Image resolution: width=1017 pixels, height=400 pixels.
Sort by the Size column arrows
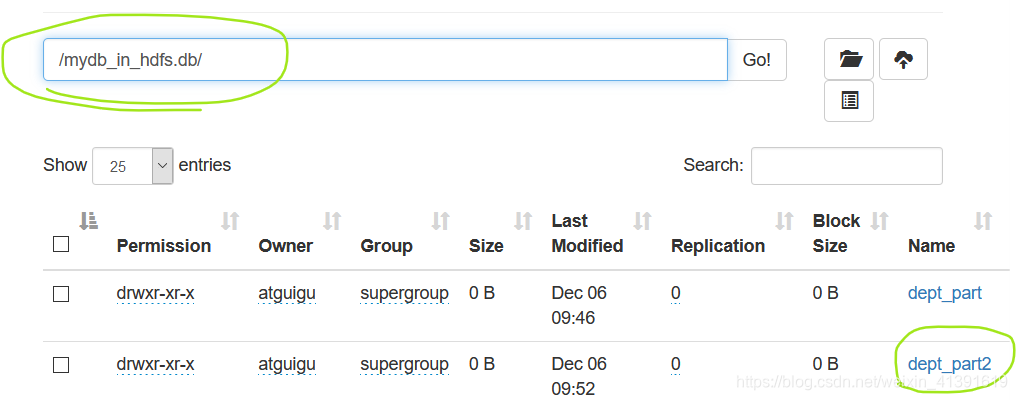[523, 222]
